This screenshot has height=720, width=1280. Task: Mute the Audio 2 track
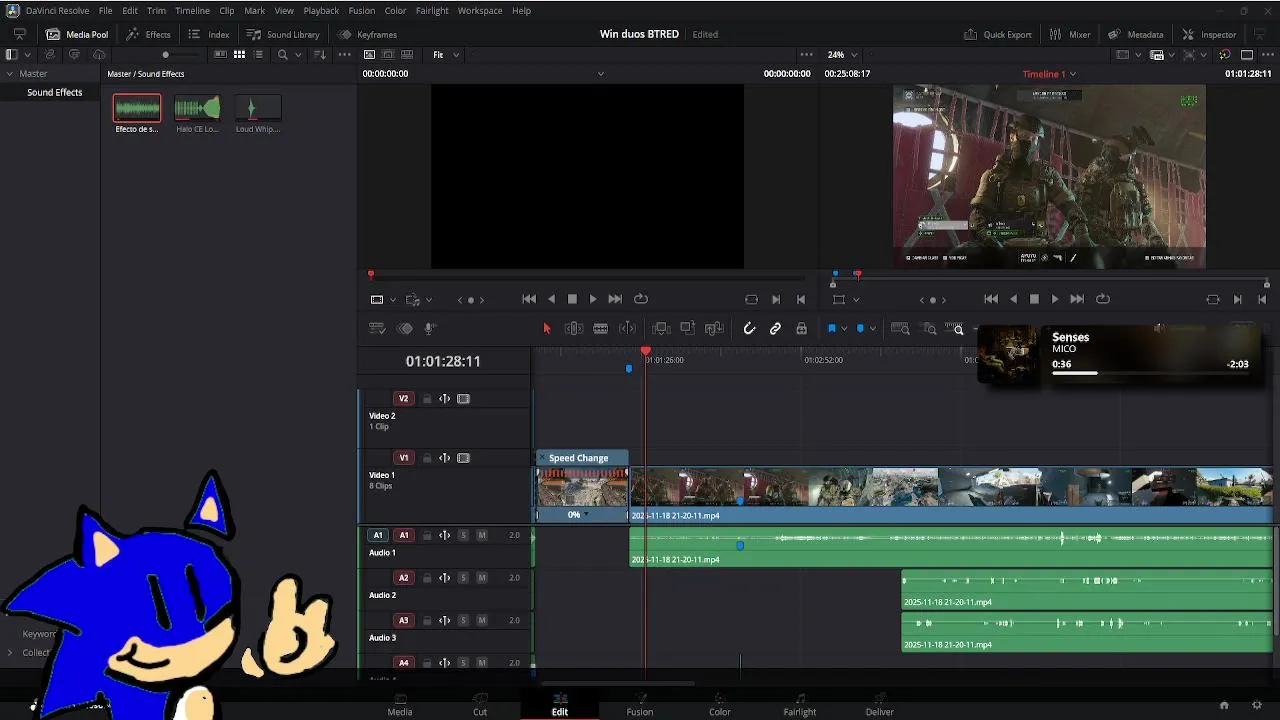482,578
